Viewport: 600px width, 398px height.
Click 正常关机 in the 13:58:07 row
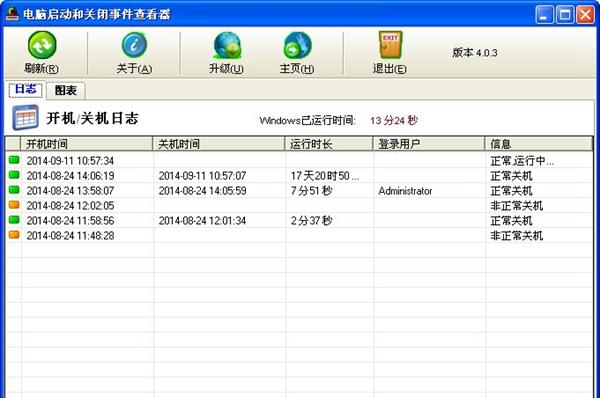pos(511,191)
